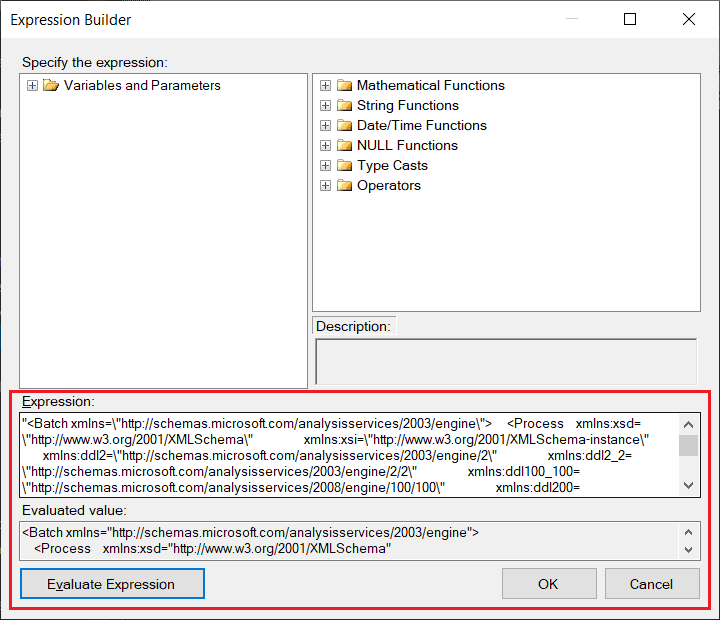Click the Variables and Parameters folder icon

tap(51, 85)
